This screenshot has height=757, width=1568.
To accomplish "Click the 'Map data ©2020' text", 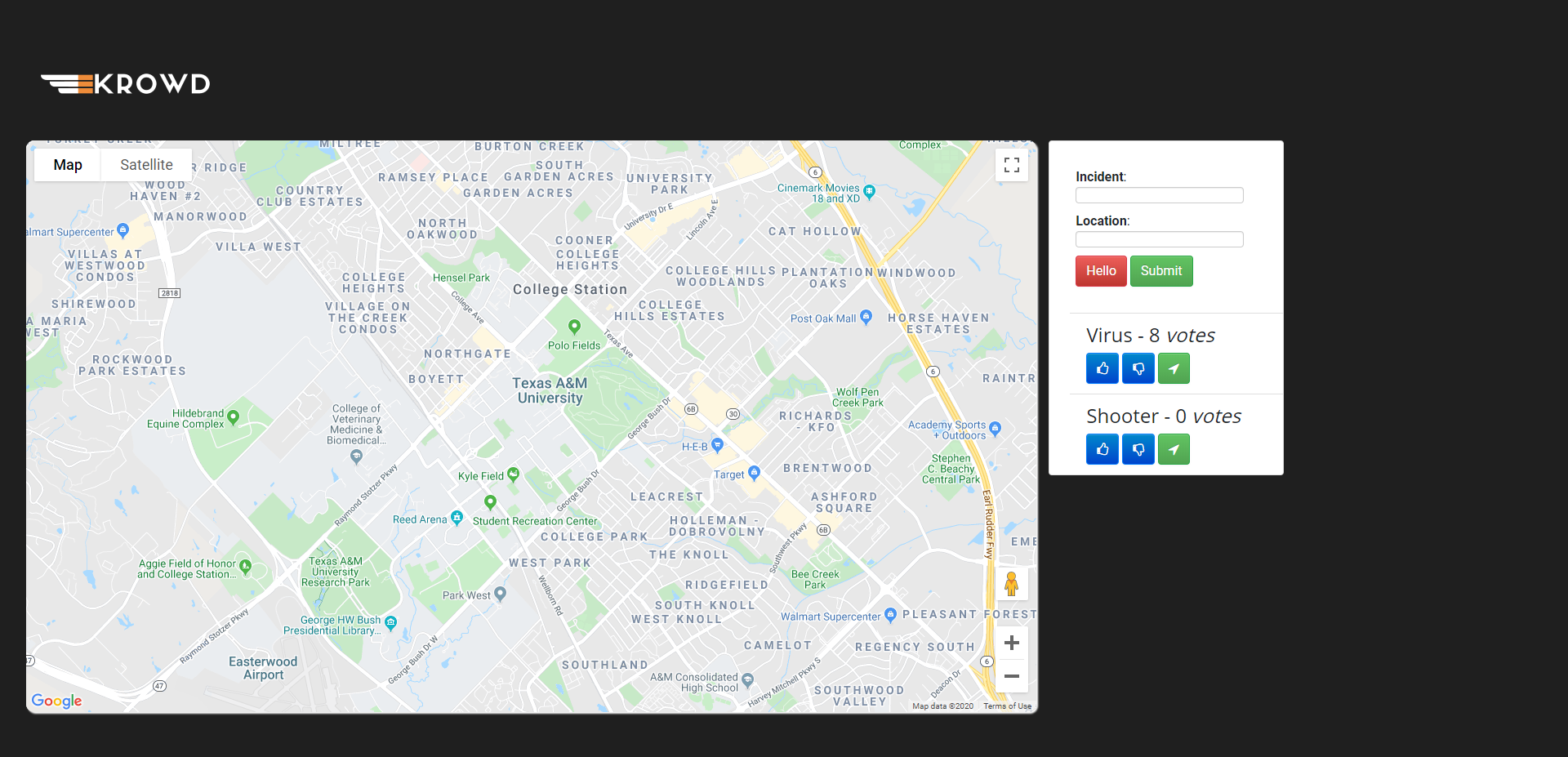I will 942,706.
